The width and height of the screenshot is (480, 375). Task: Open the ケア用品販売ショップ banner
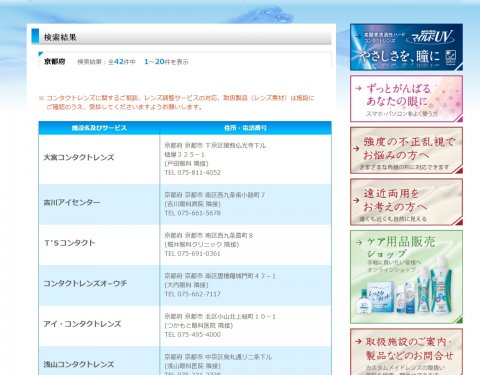click(x=406, y=277)
